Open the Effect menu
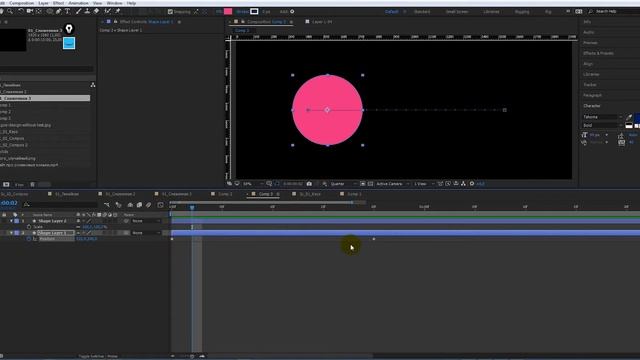The width and height of the screenshot is (640, 360). [x=58, y=3]
